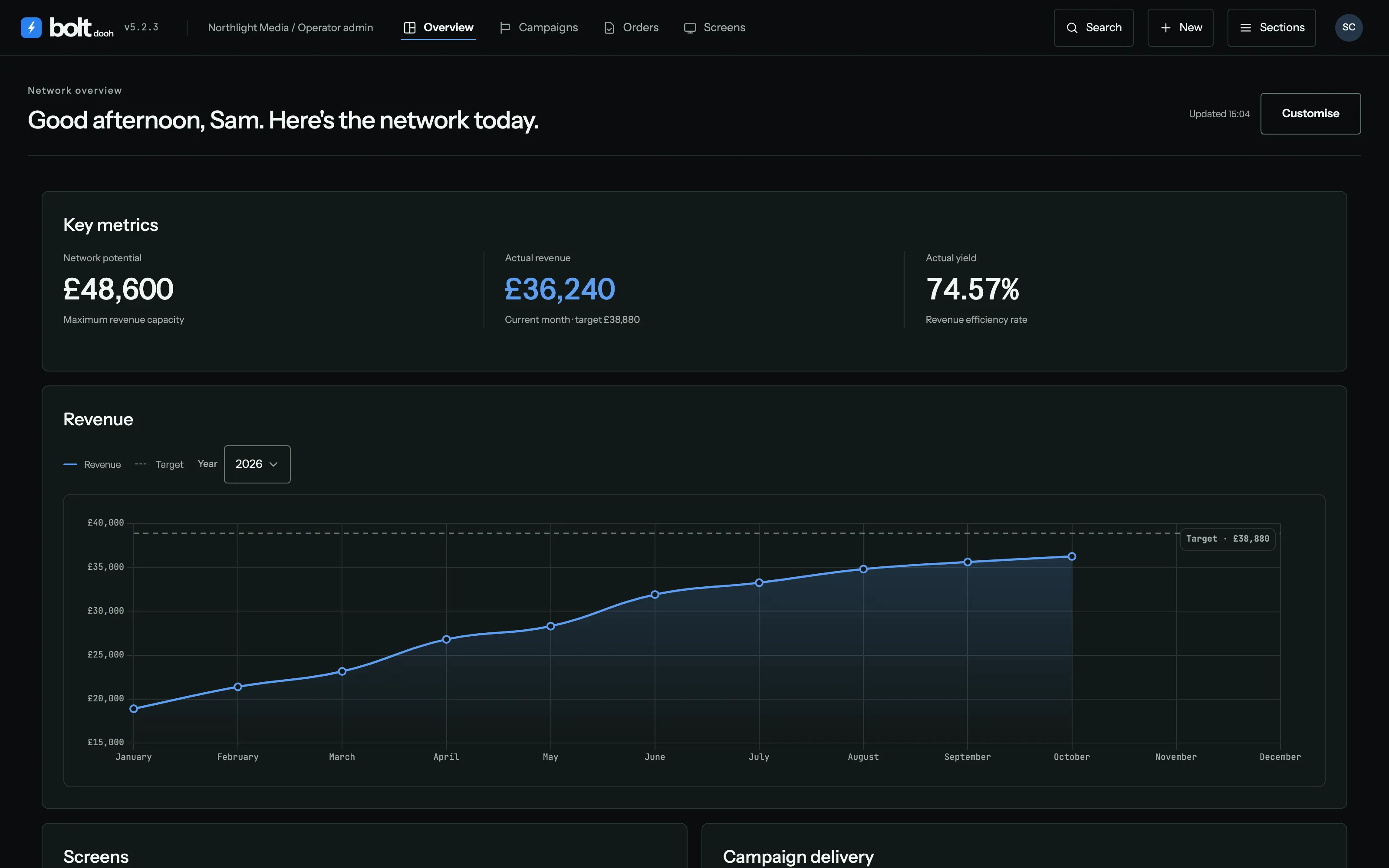This screenshot has width=1389, height=868.
Task: Click the magnifier icon in Search
Action: (x=1072, y=27)
